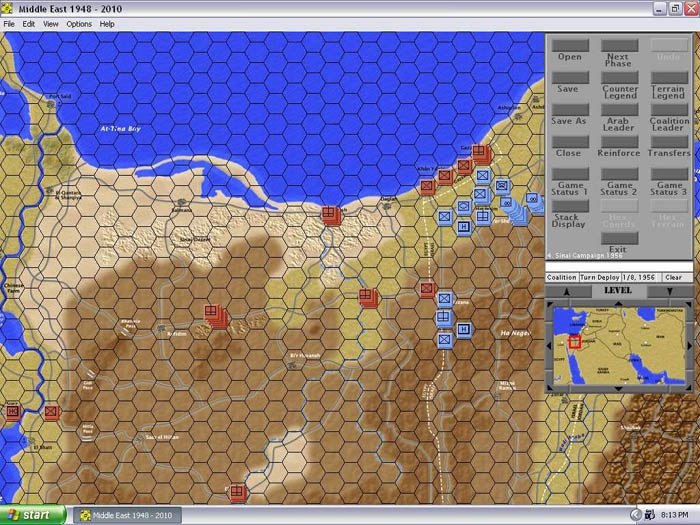700x525 pixels.
Task: View Game Status 3
Action: (669, 174)
